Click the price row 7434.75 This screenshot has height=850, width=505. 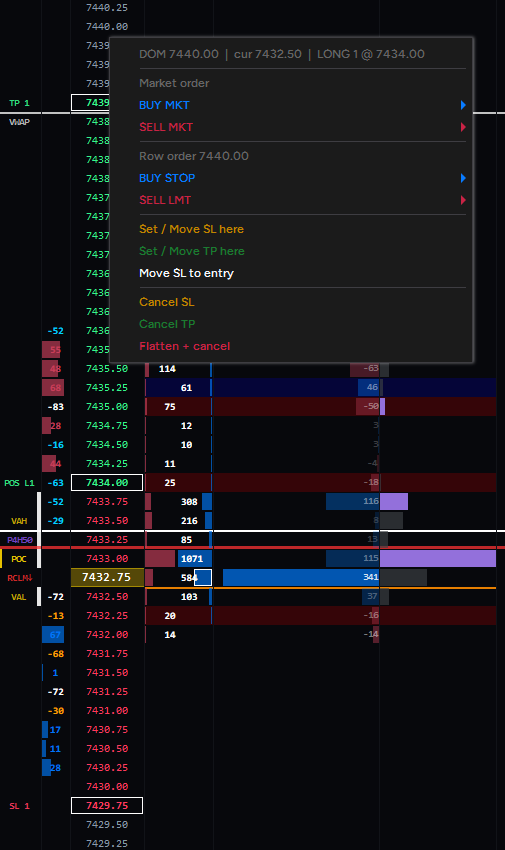pyautogui.click(x=107, y=426)
